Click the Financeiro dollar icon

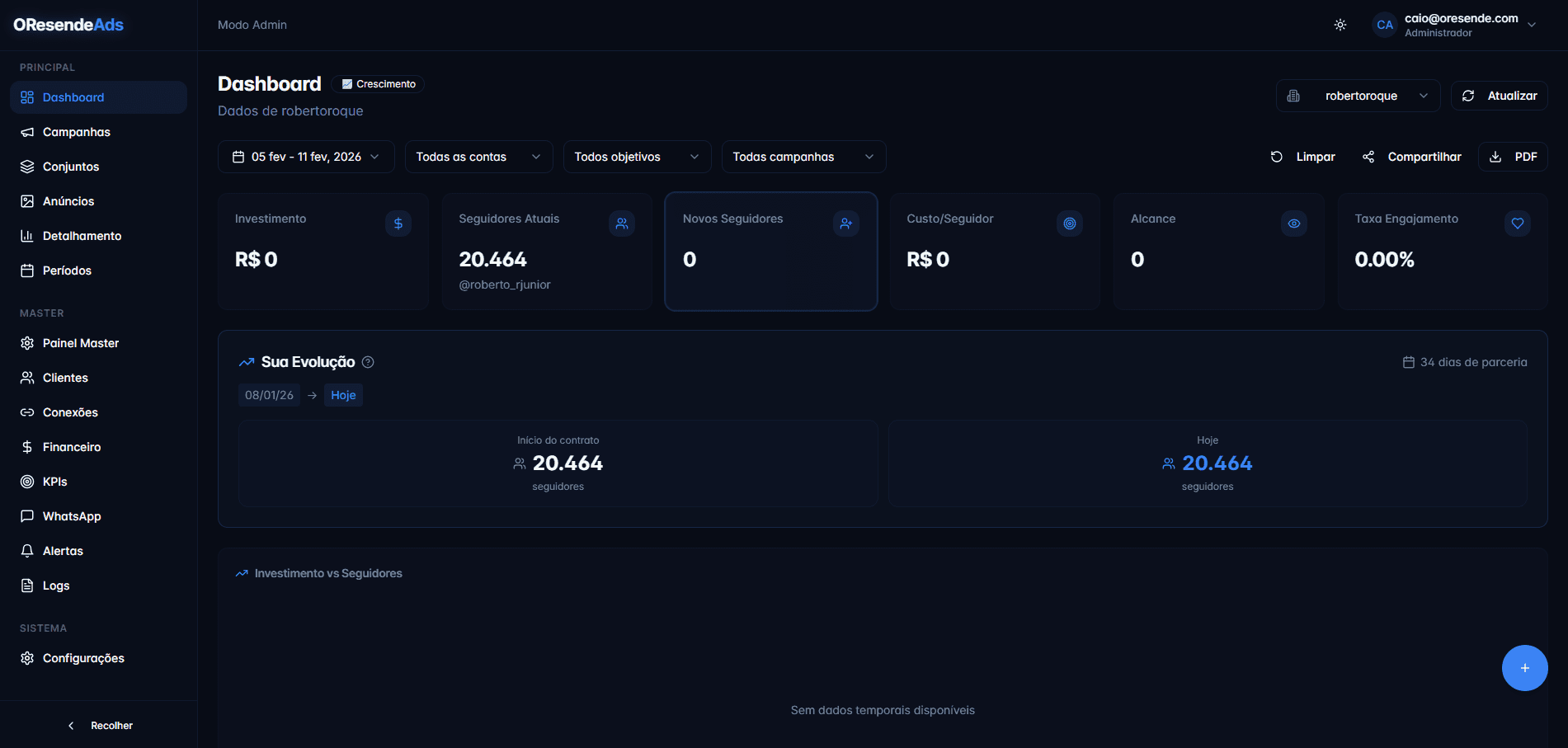click(x=27, y=447)
